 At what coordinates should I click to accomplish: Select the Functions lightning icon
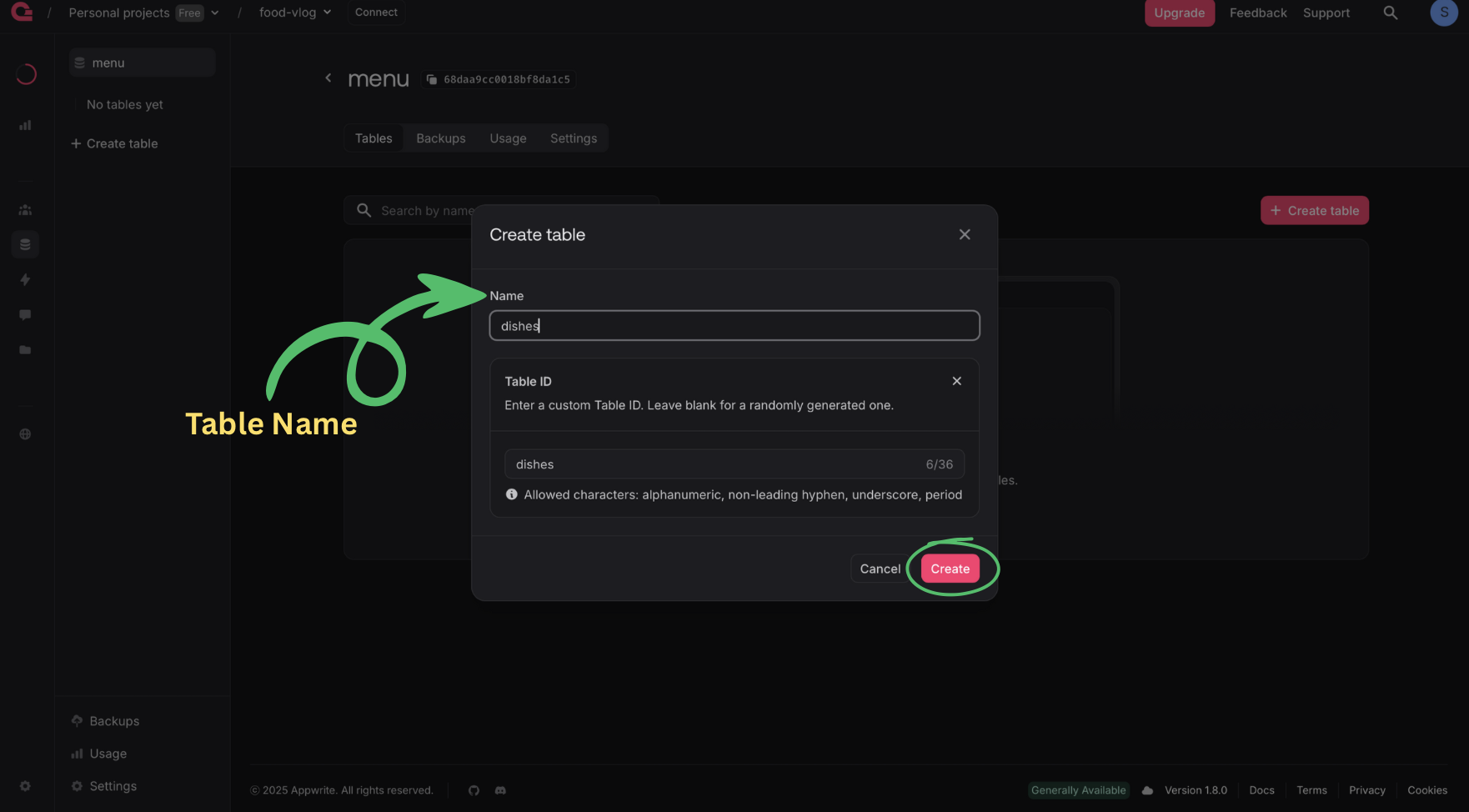tap(25, 279)
